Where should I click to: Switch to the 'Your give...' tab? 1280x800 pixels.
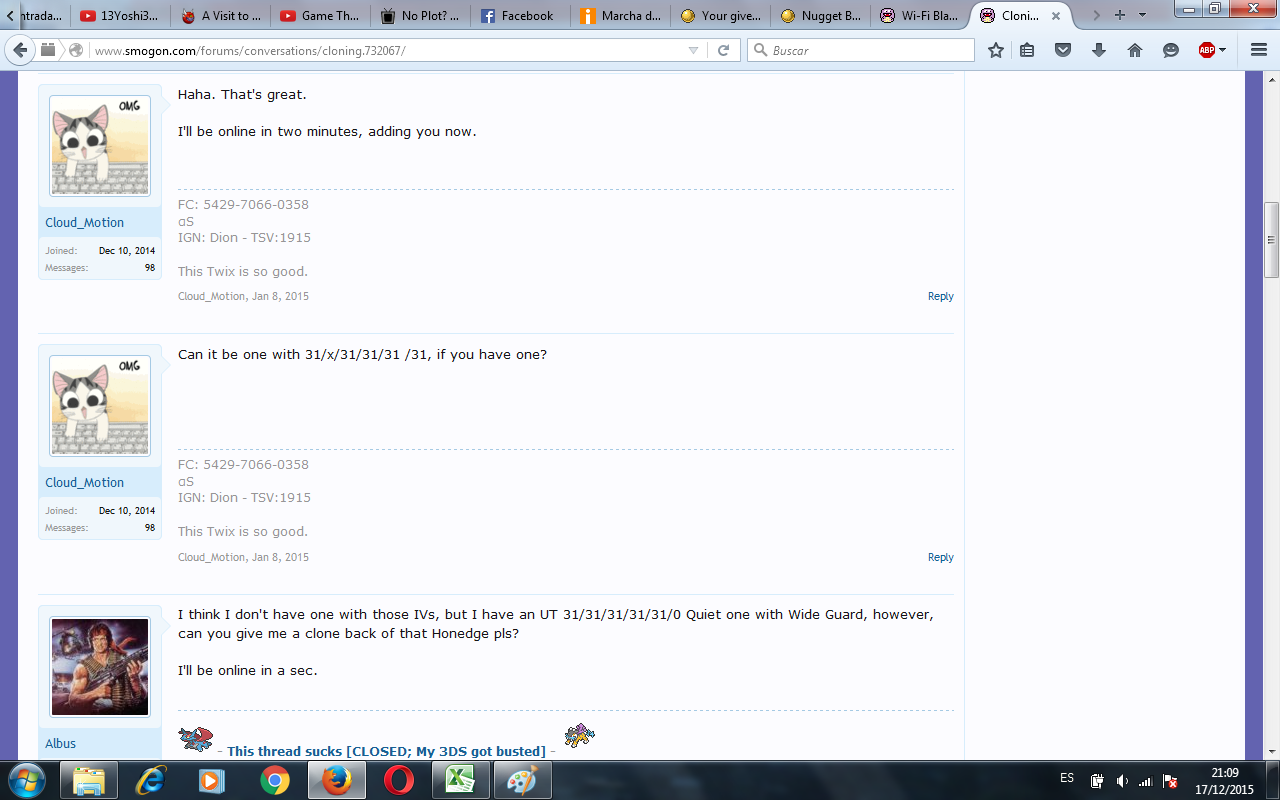[x=720, y=16]
